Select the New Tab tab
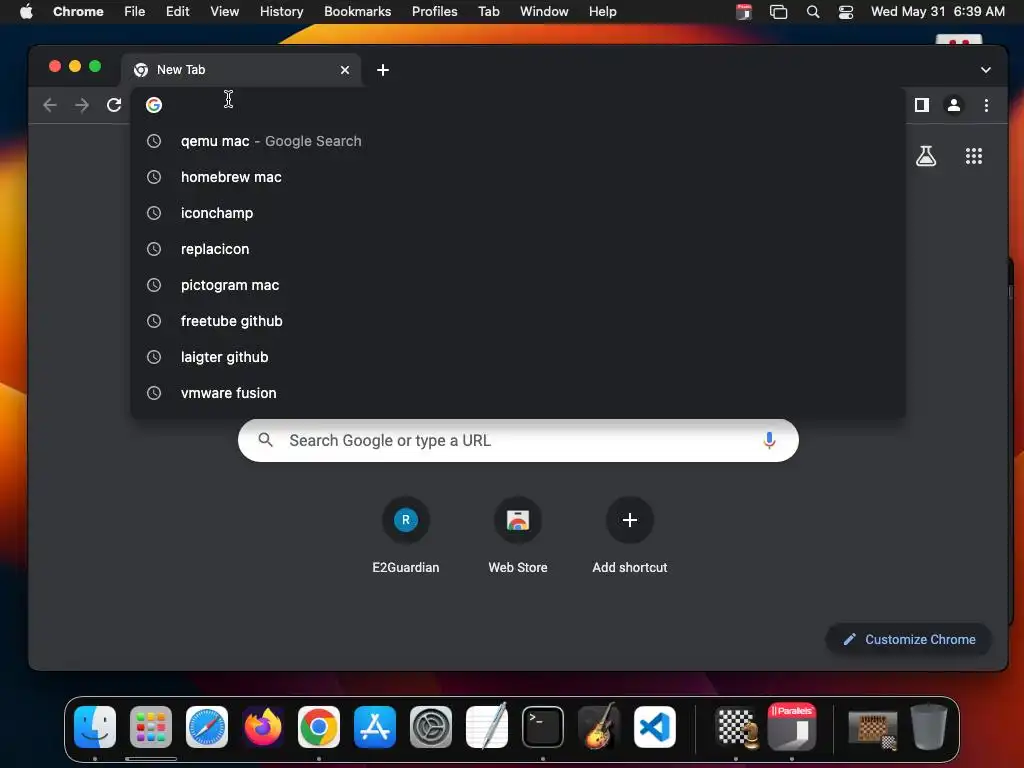 pos(241,70)
